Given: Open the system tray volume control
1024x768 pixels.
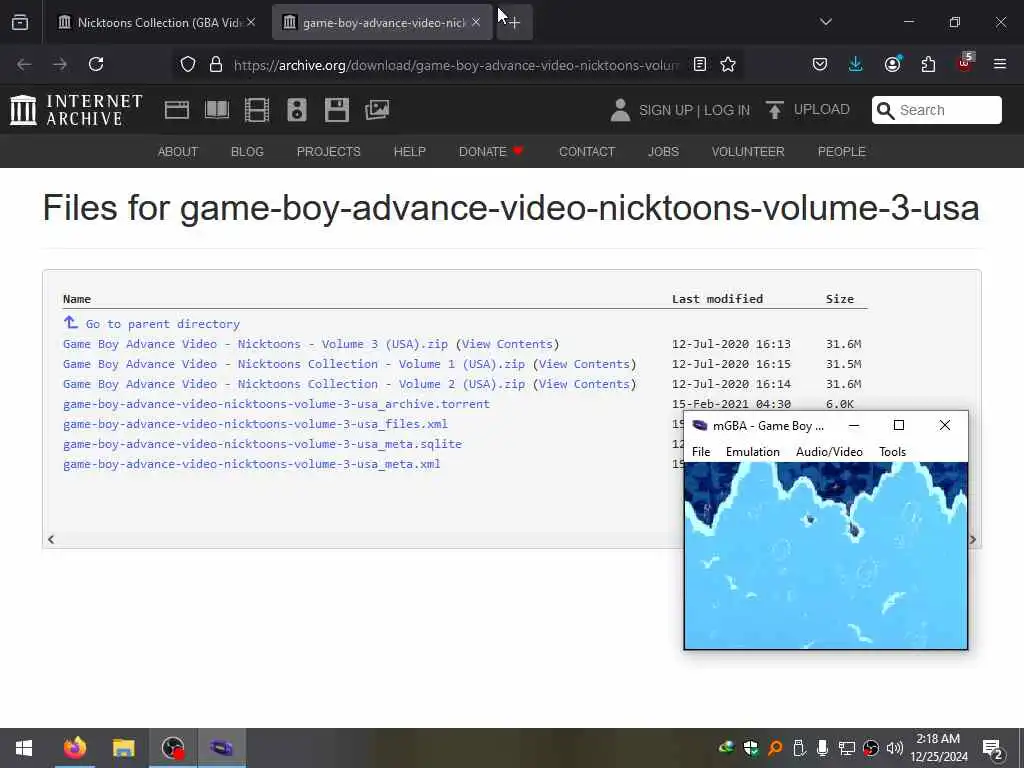Looking at the screenshot, I should 895,748.
